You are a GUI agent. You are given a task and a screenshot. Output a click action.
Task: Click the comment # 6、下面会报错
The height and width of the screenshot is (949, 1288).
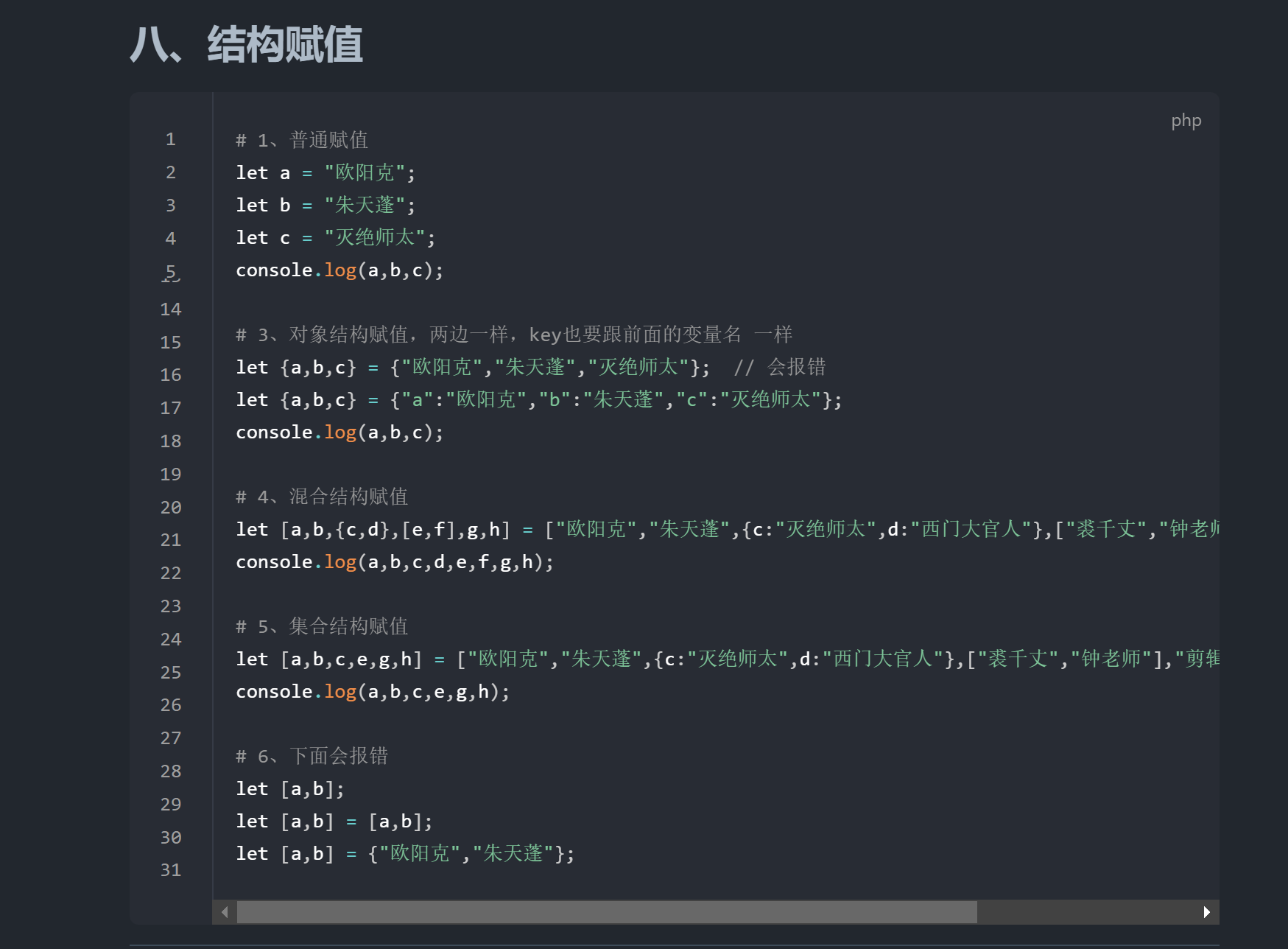click(x=312, y=756)
